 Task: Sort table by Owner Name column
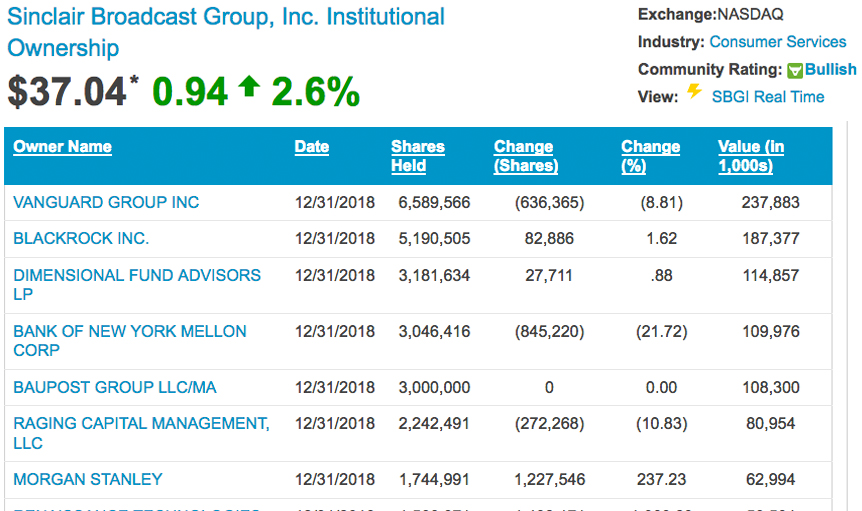[x=62, y=147]
